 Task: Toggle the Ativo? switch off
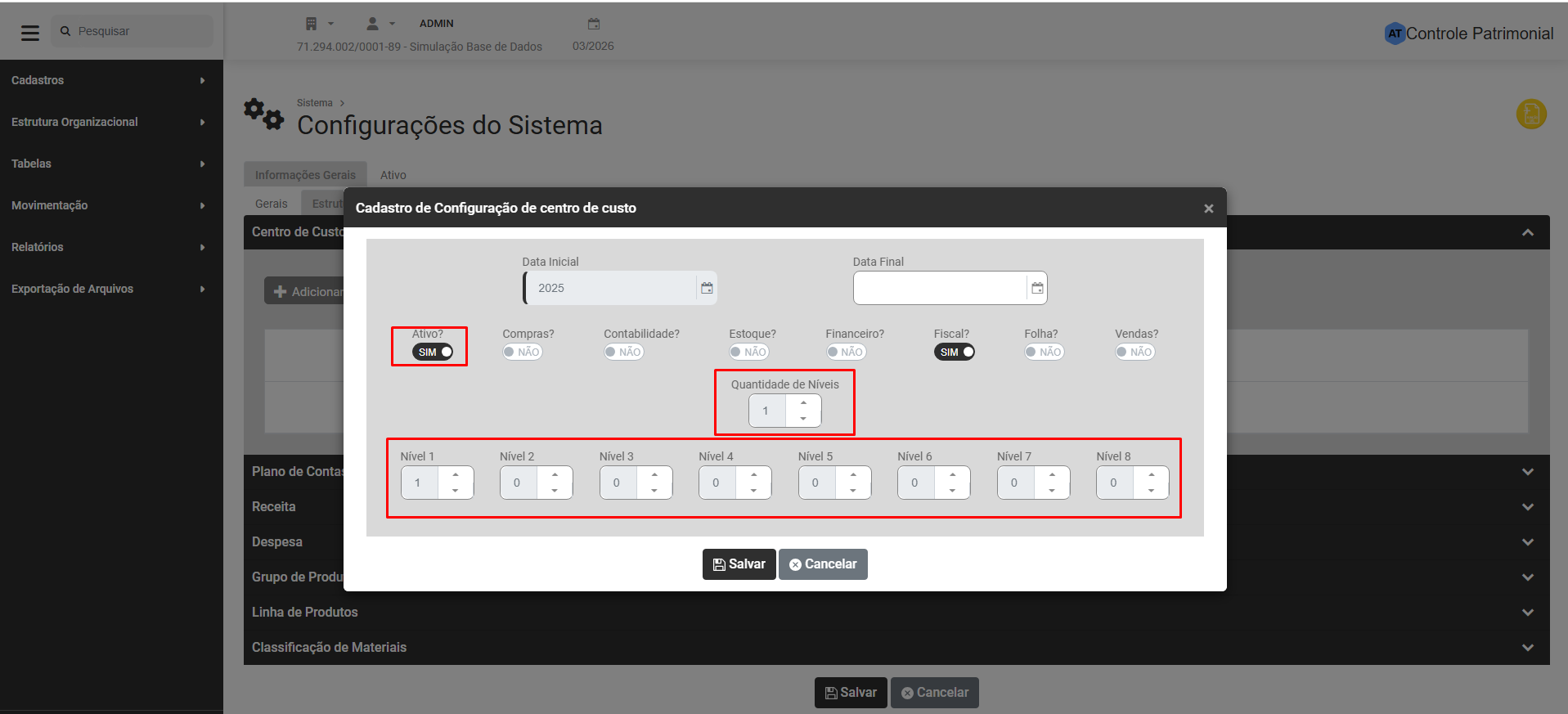tap(433, 352)
